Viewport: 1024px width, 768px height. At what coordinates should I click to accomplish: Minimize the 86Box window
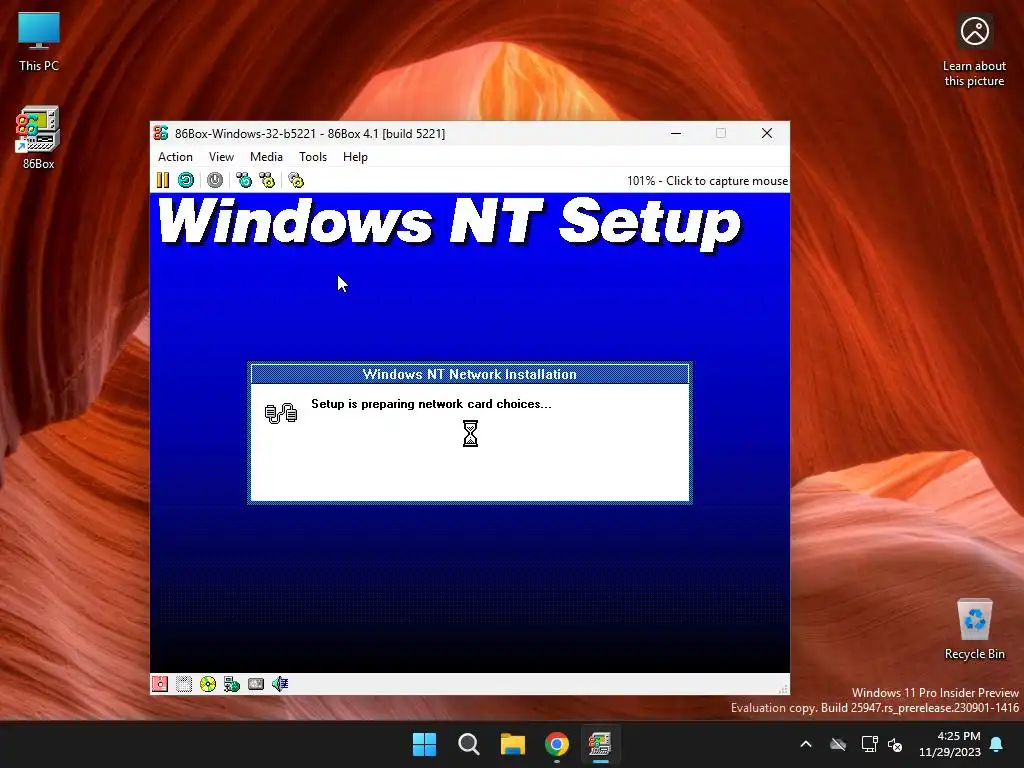point(676,133)
